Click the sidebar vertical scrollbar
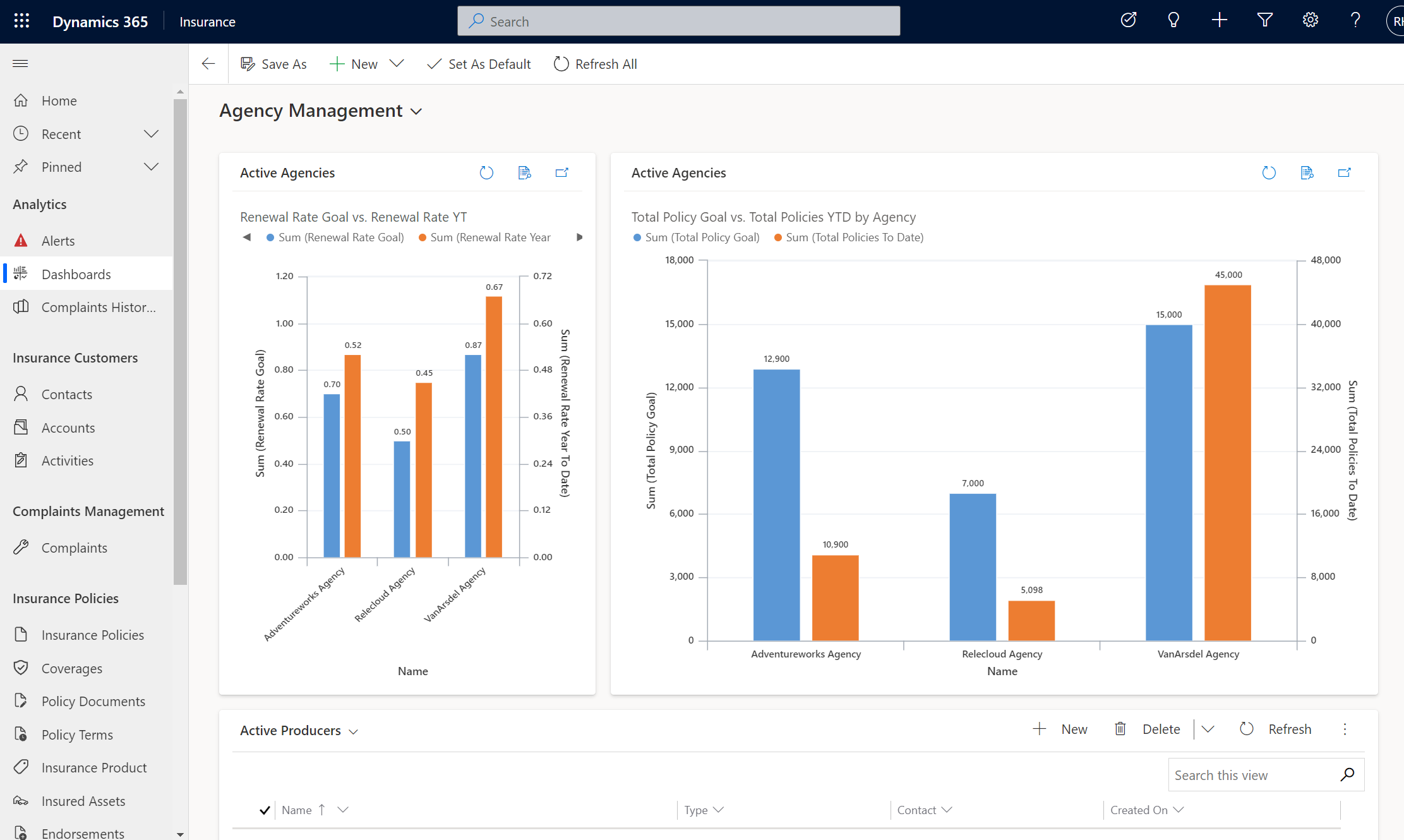 [x=180, y=341]
